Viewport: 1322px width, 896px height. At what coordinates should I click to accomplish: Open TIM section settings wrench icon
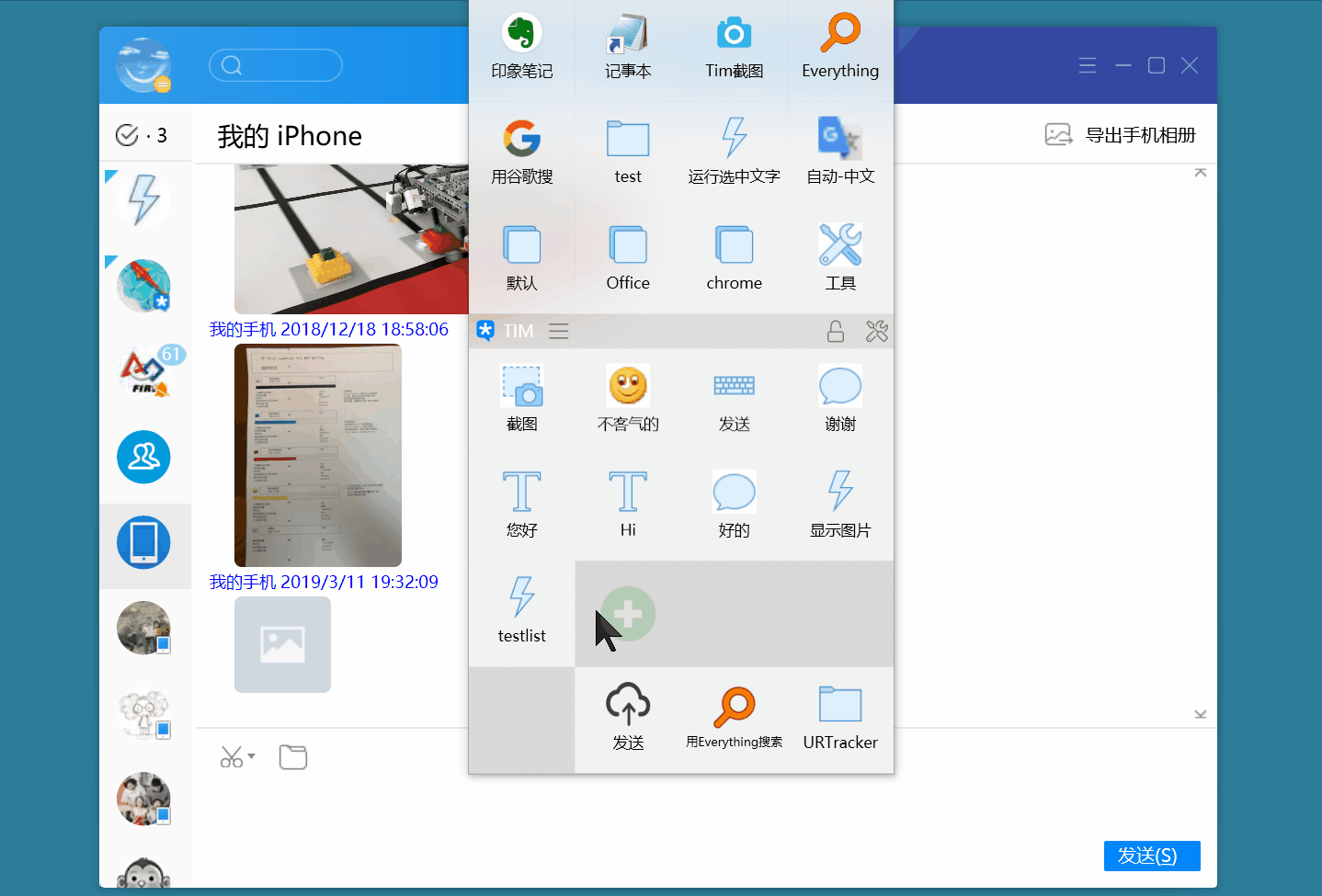point(877,331)
